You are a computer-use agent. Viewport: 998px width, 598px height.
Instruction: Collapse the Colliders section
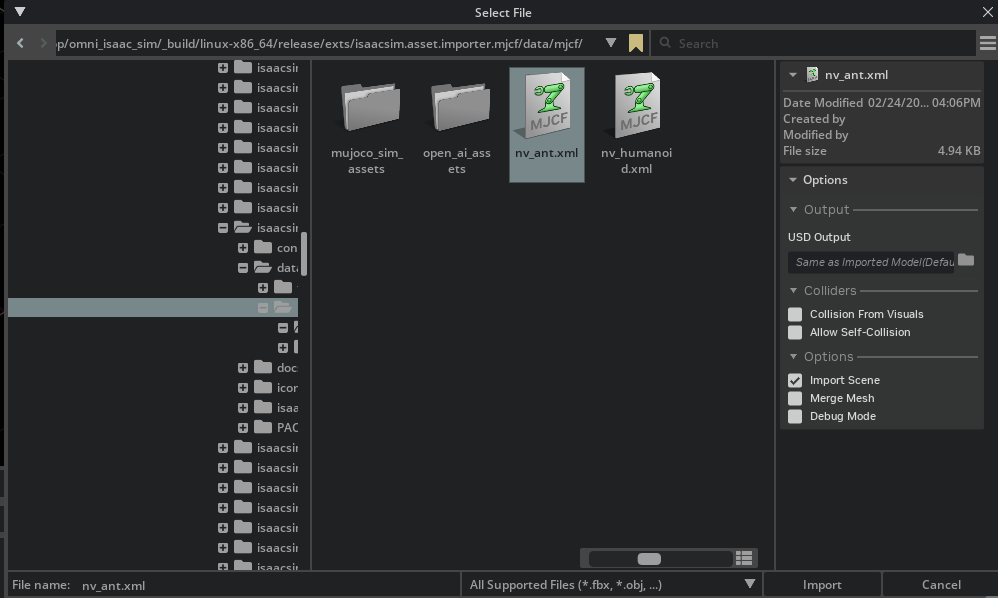(x=793, y=291)
